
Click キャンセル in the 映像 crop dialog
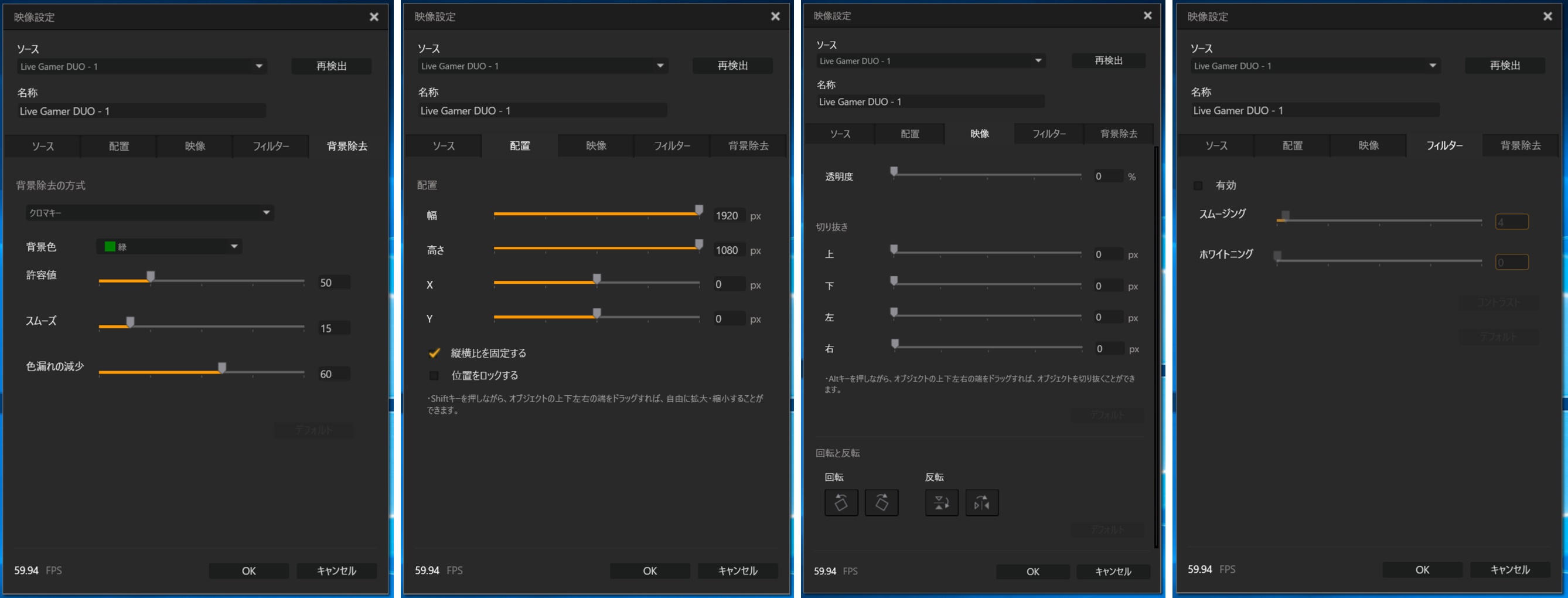1113,571
